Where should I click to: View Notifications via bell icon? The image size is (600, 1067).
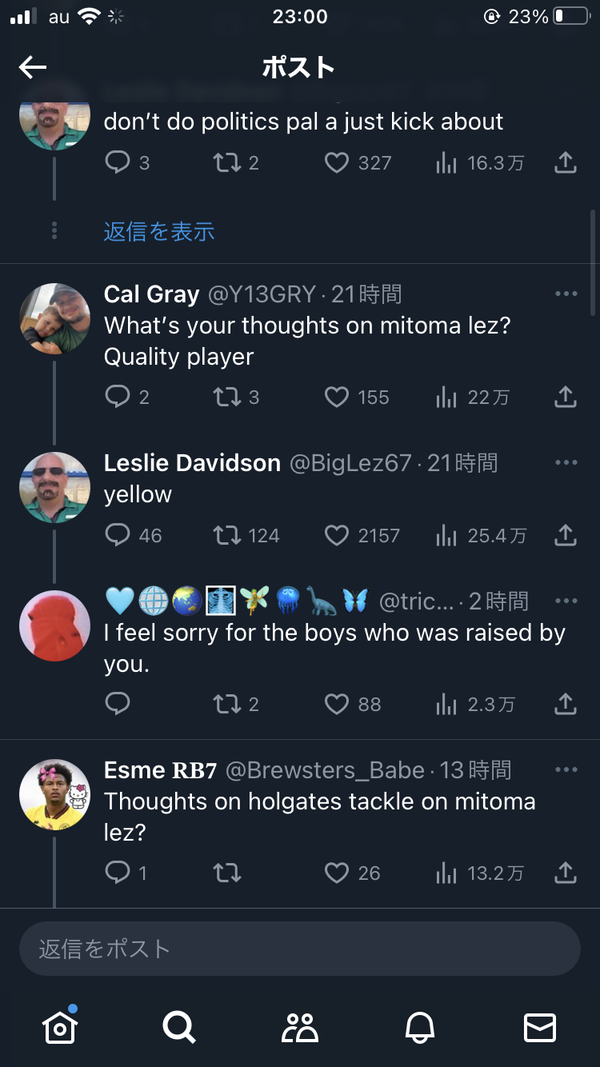(420, 1026)
